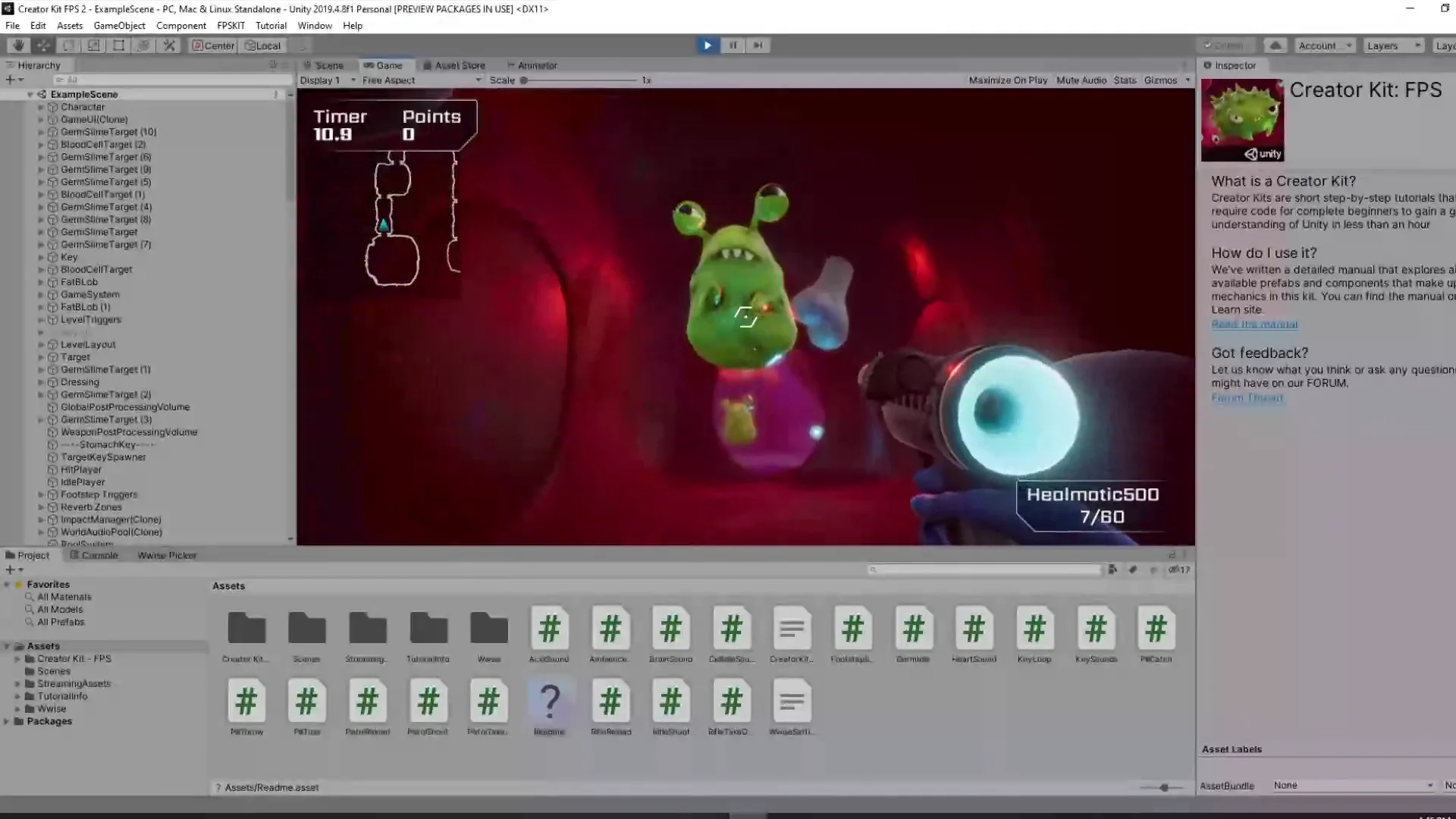Select the custom editor tool icon

pos(169,45)
